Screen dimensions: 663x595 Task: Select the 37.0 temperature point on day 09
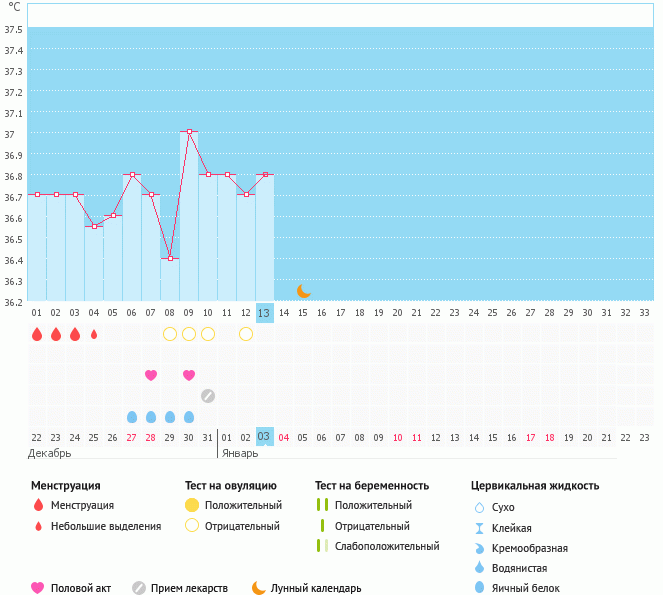point(189,132)
